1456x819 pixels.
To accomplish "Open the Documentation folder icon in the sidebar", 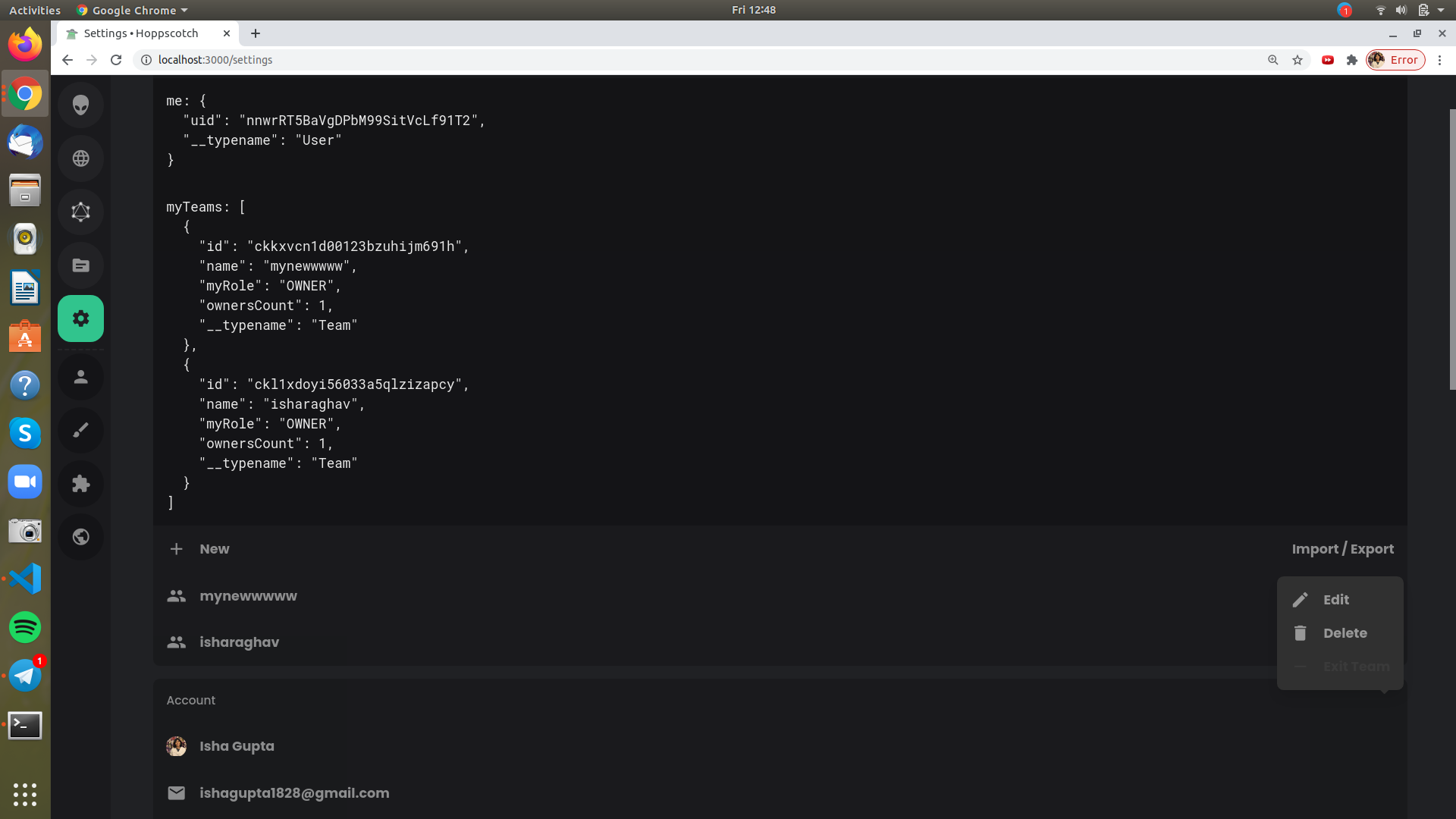I will point(80,265).
